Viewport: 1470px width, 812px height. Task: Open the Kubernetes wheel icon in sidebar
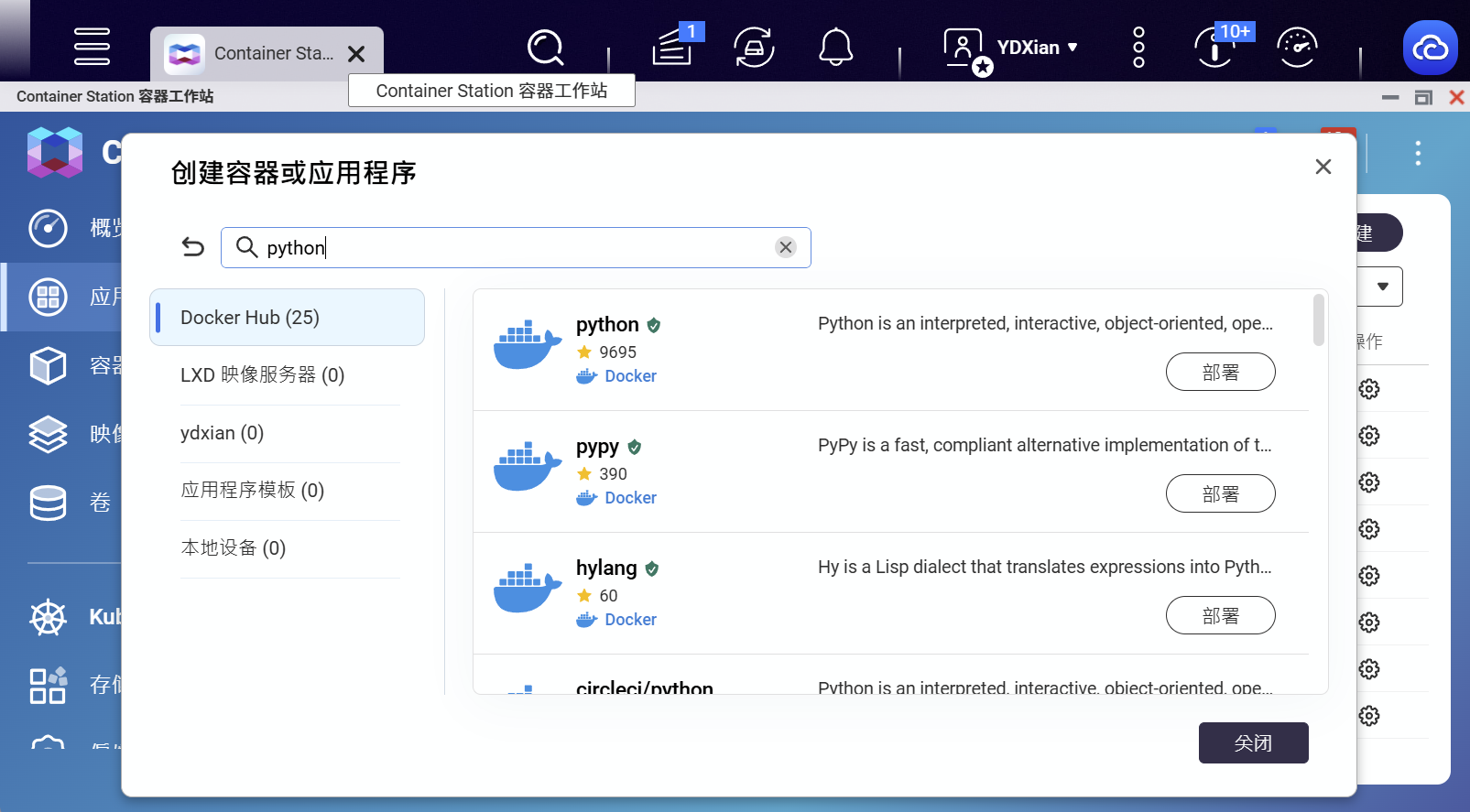pos(48,617)
